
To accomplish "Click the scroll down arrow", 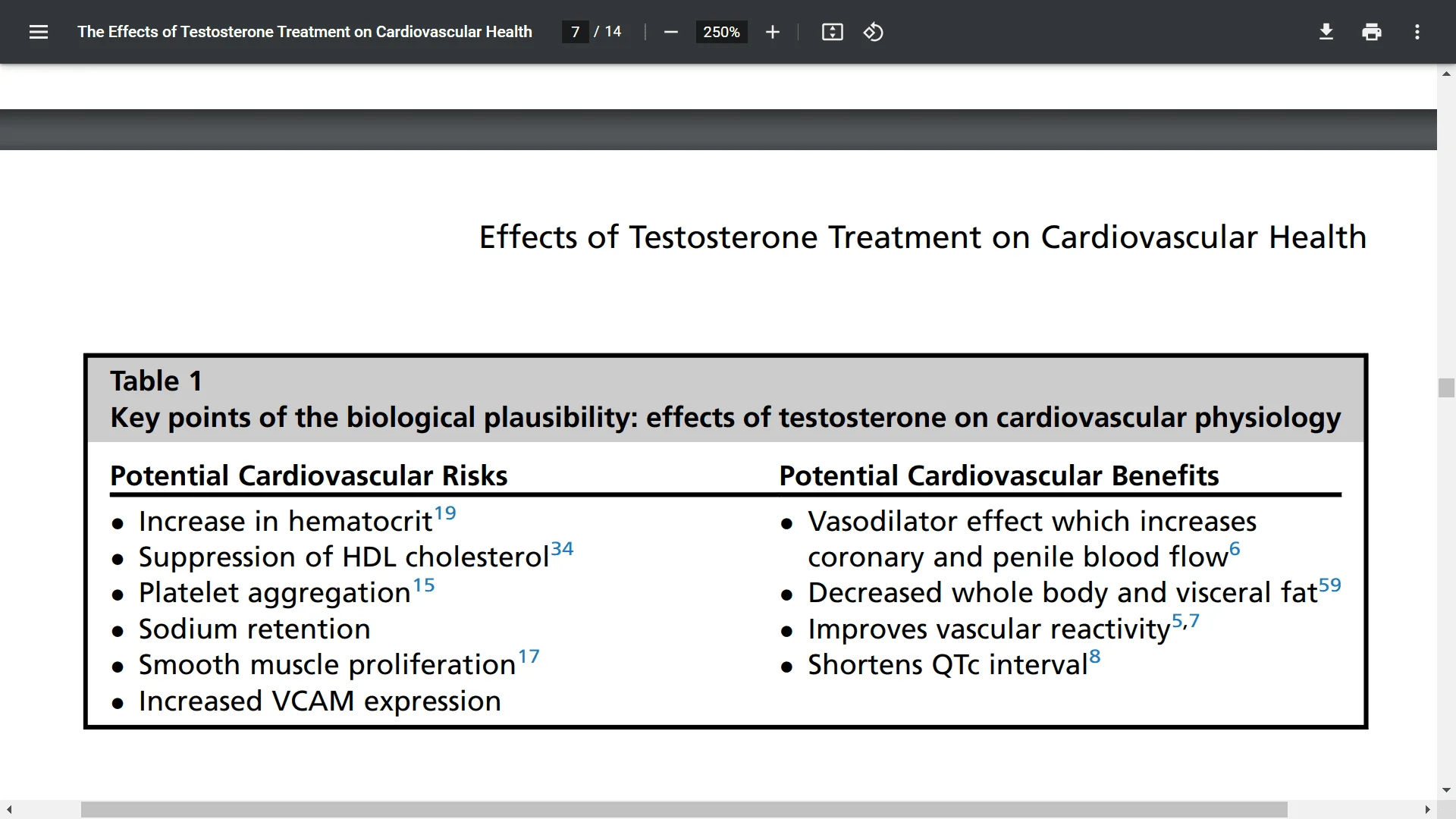I will click(1445, 790).
